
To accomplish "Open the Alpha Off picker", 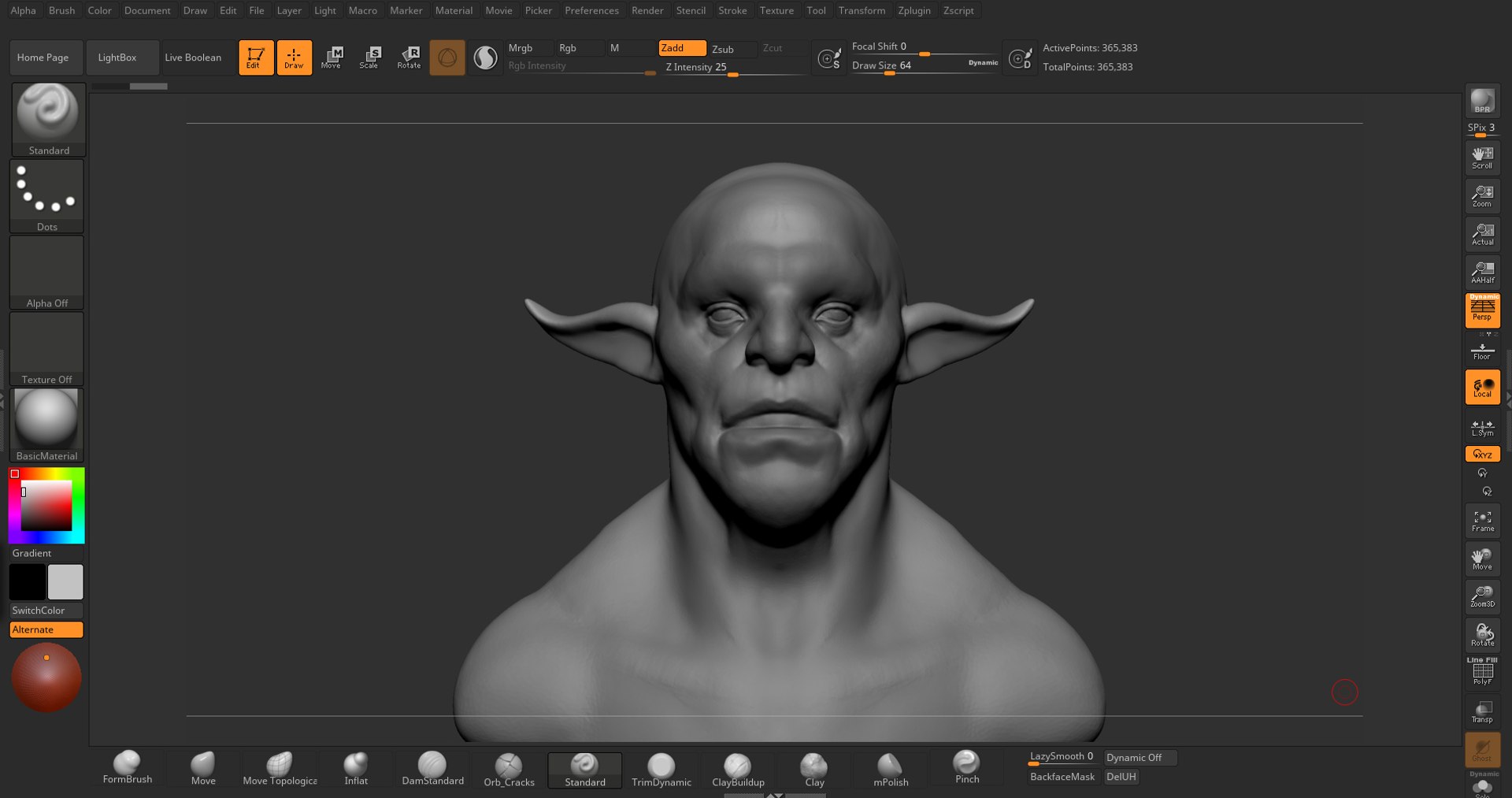I will pos(46,273).
